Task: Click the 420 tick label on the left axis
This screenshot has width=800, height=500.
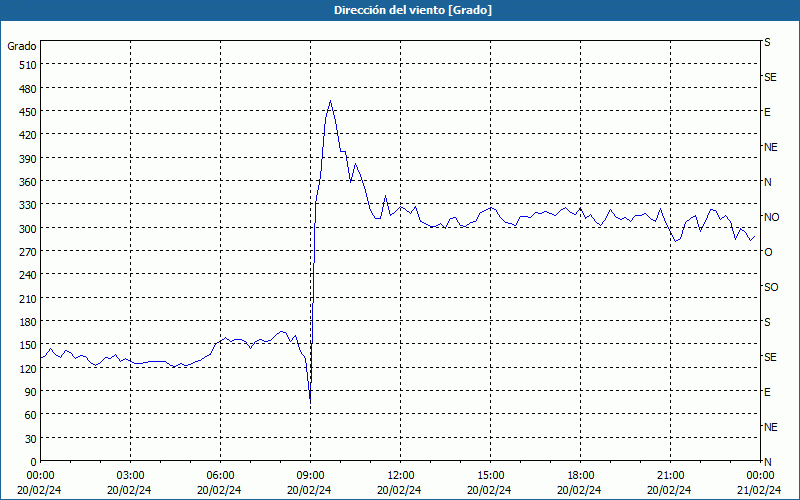Action: click(28, 135)
